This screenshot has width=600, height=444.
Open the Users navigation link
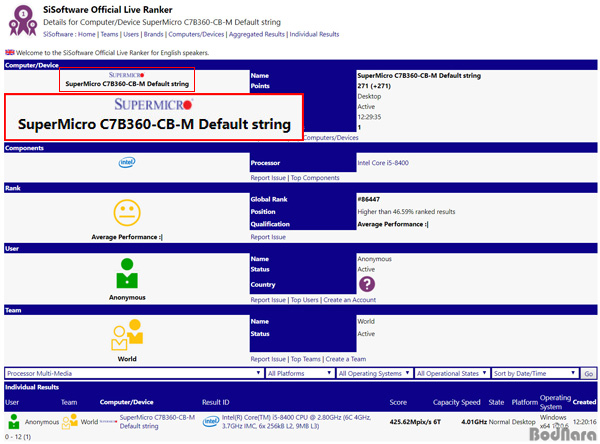pyautogui.click(x=131, y=34)
